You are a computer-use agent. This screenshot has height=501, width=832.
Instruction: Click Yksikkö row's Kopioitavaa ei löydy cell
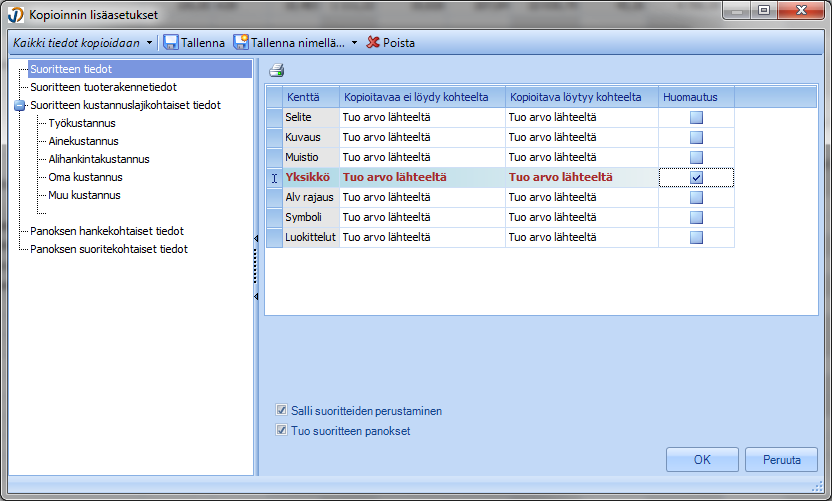point(422,177)
